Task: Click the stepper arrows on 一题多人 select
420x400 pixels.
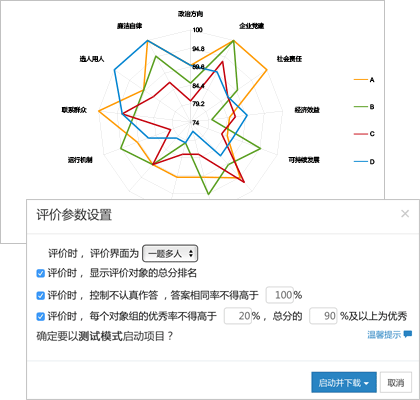Action: pyautogui.click(x=191, y=253)
